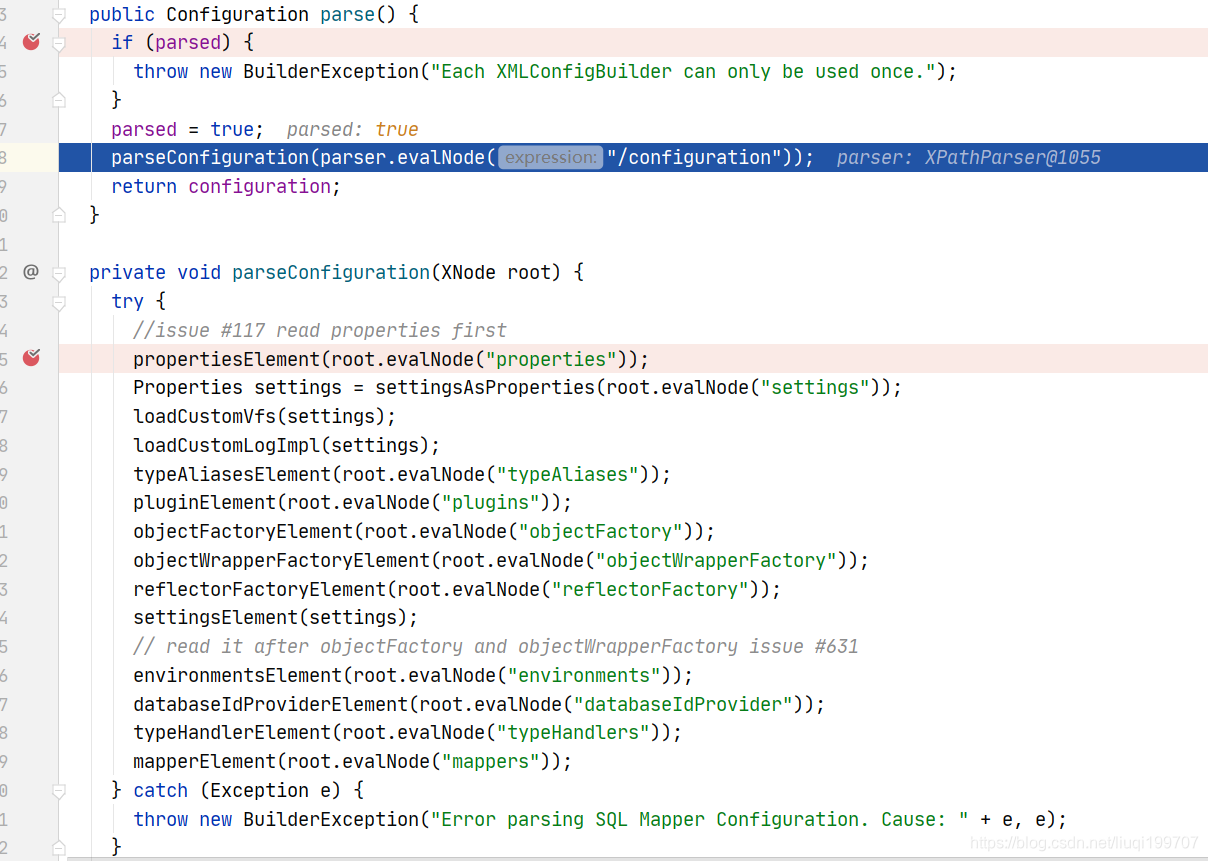This screenshot has height=861, width=1208.
Task: Collapse the parse() method fold marker
Action: tap(58, 15)
